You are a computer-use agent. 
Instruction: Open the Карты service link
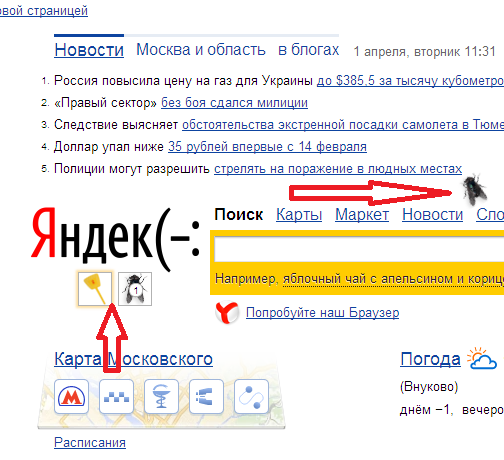[x=299, y=214]
